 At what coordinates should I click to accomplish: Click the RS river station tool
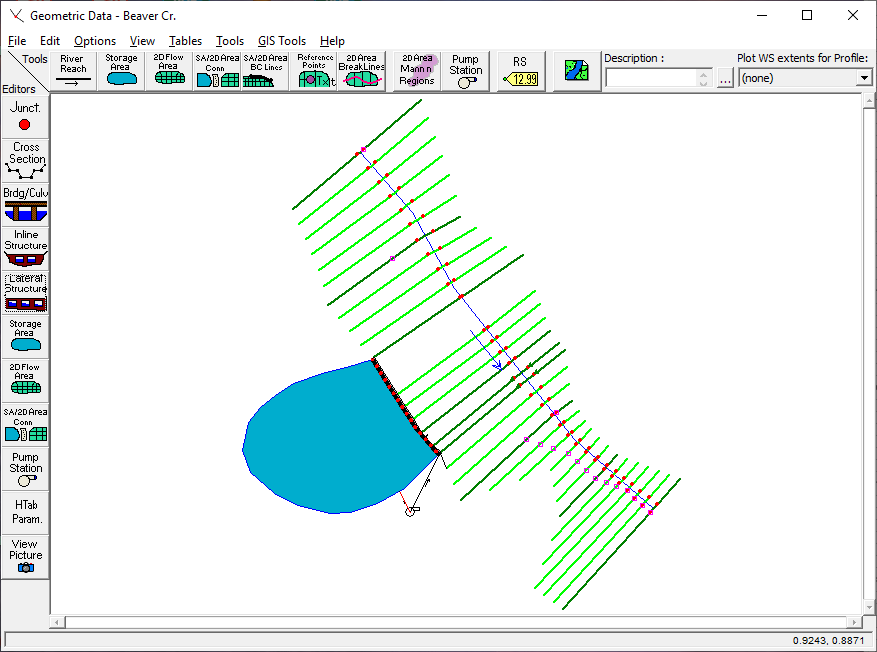pos(520,72)
